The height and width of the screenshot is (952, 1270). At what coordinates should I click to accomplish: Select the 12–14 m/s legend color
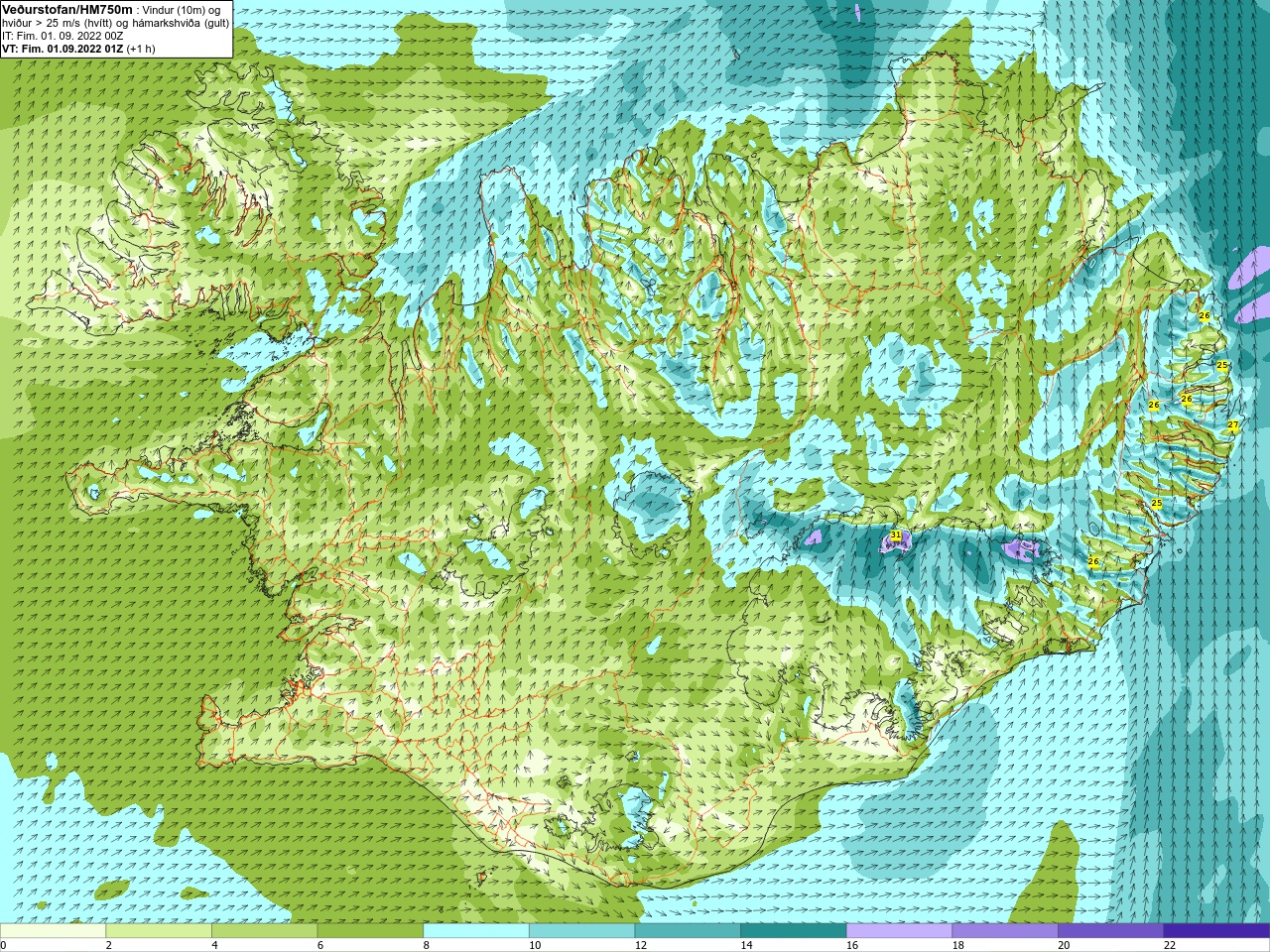coord(688,931)
